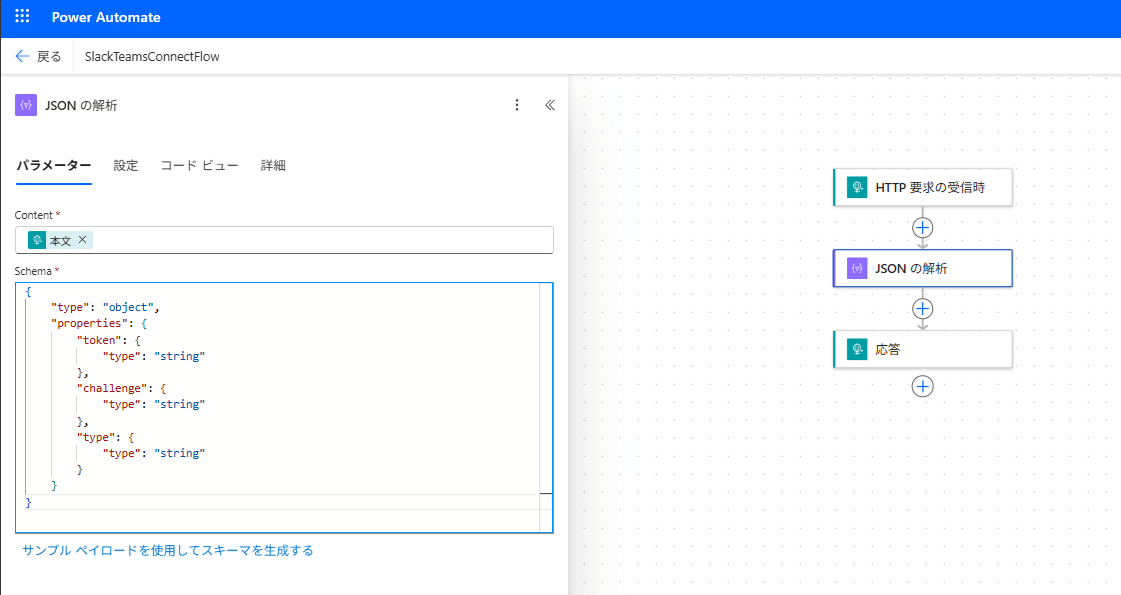Click the "token" line in schema
Image resolution: width=1121 pixels, height=595 pixels.
click(109, 340)
